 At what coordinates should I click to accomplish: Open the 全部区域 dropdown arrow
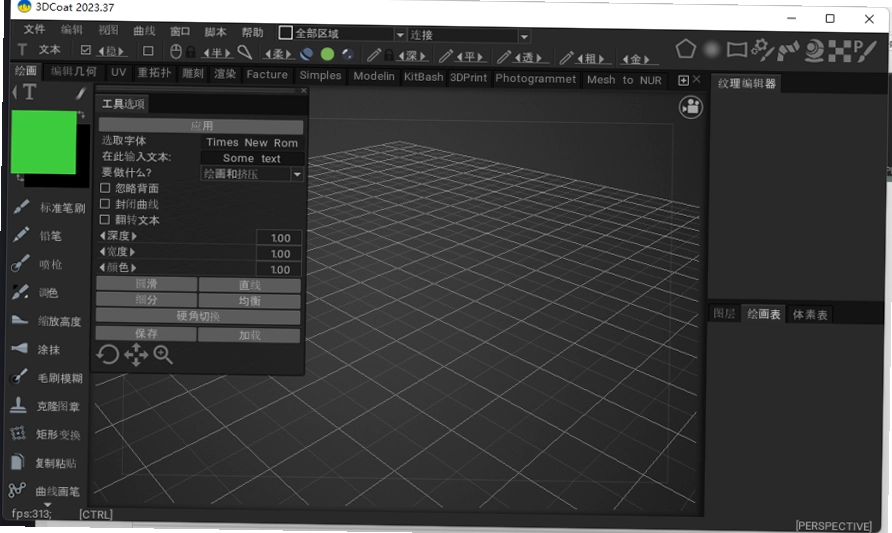click(x=400, y=35)
